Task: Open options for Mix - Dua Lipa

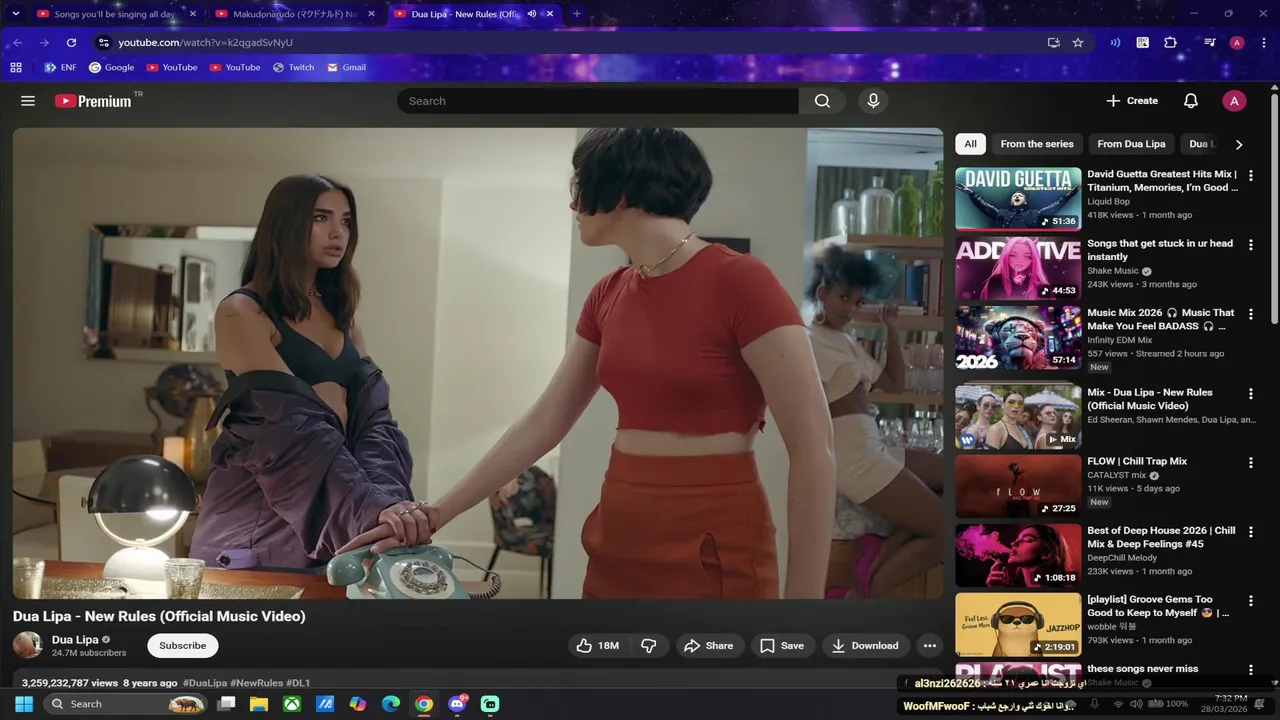Action: 1250,394
